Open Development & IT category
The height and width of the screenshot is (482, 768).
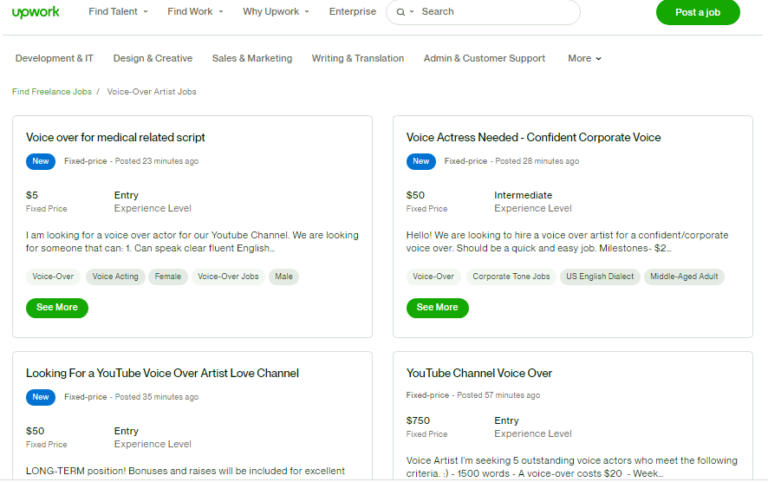pyautogui.click(x=54, y=58)
